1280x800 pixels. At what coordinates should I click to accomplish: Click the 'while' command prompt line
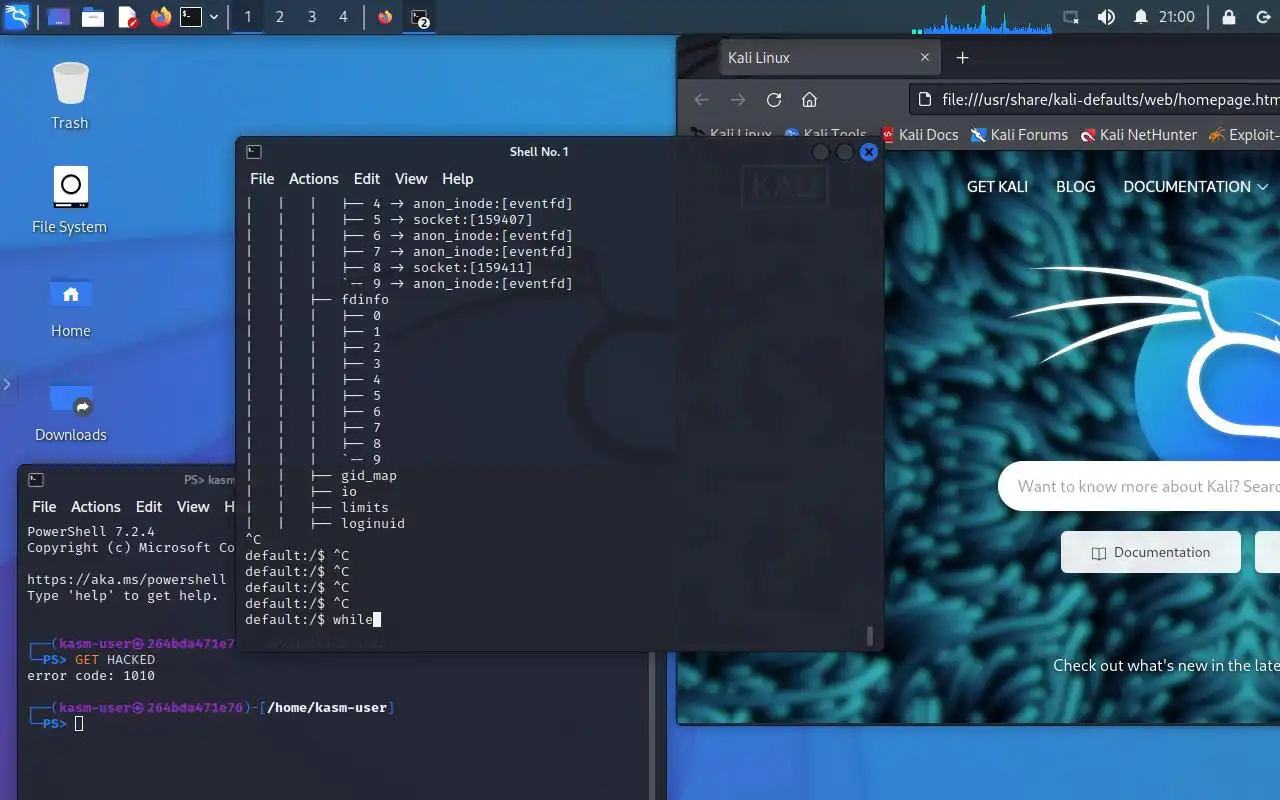click(313, 619)
